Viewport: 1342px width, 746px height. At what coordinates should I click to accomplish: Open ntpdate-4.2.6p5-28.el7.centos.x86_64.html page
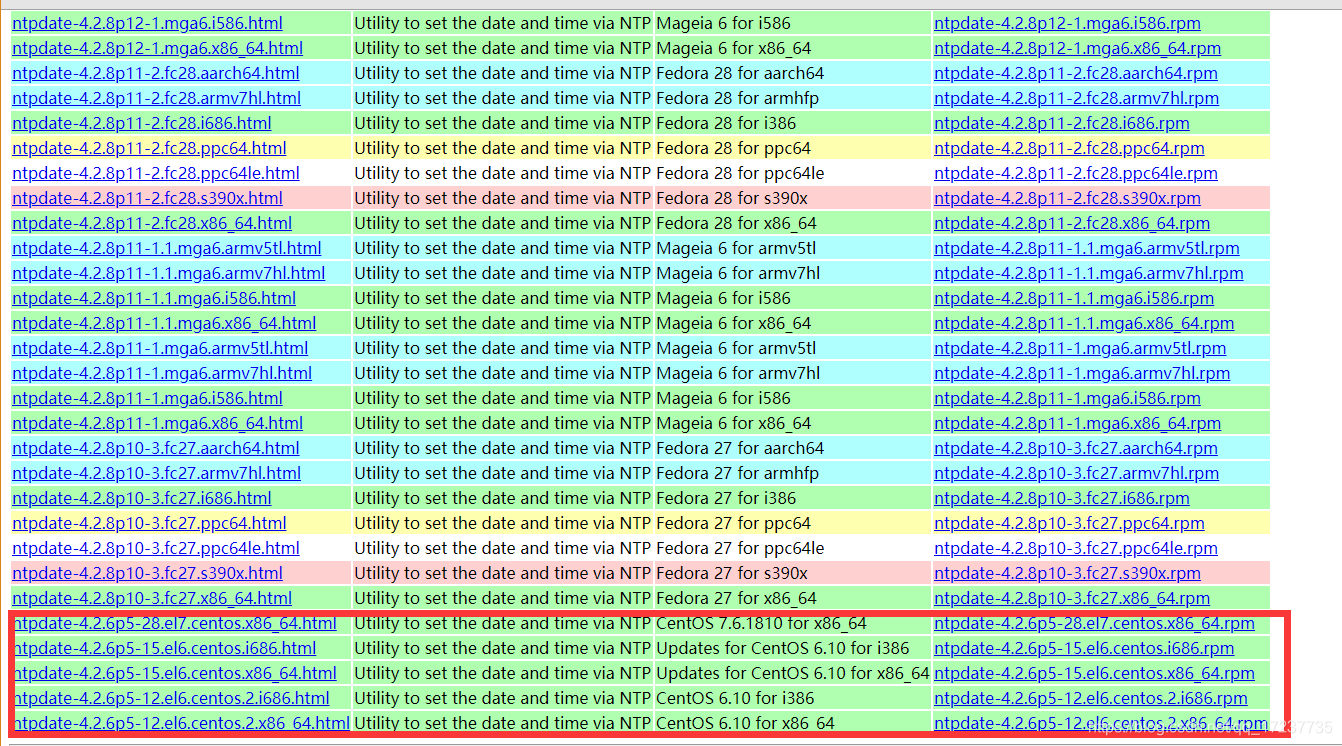click(175, 623)
